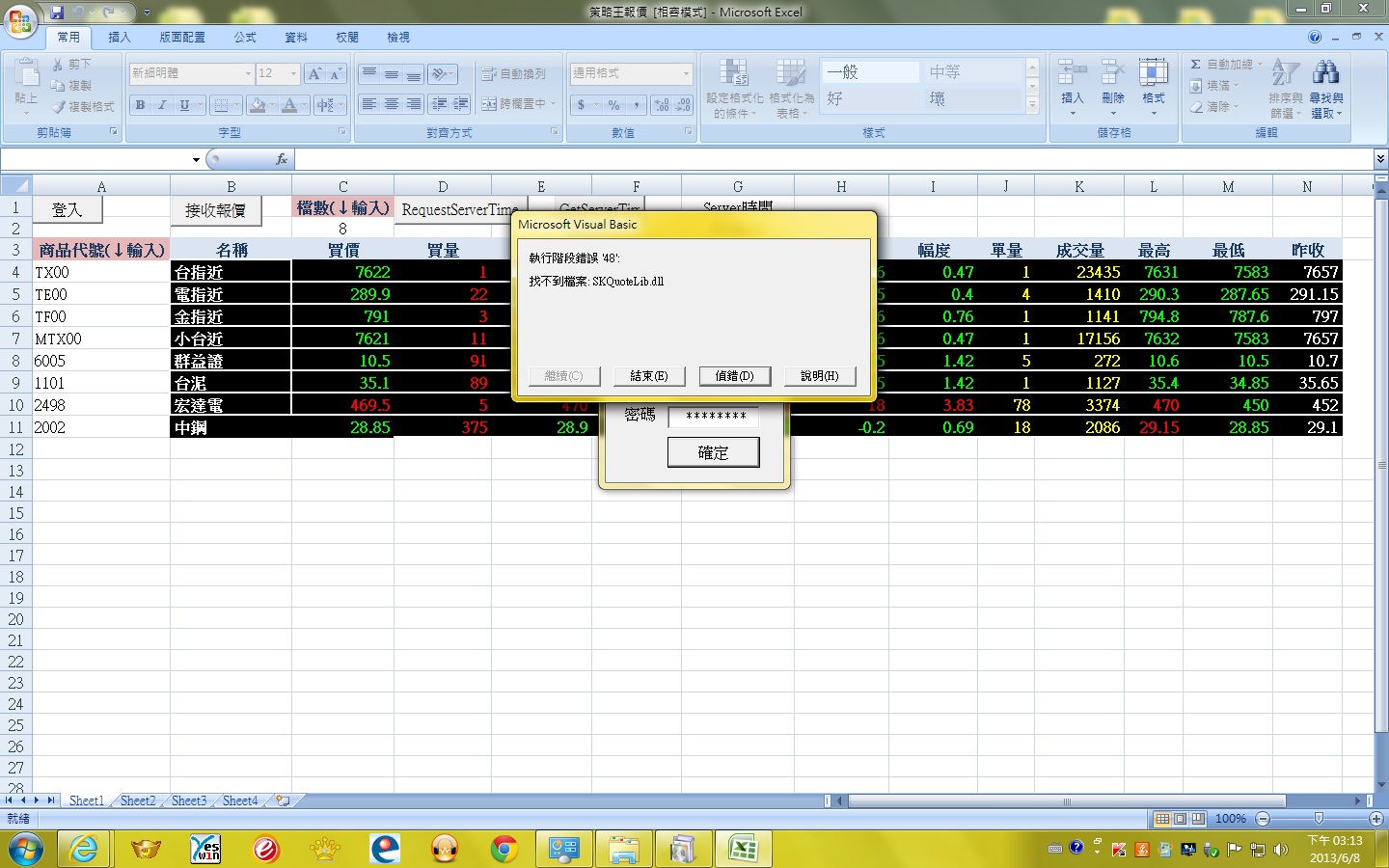Switch to Page Layout view in status bar
The width and height of the screenshot is (1389, 868).
click(1180, 819)
